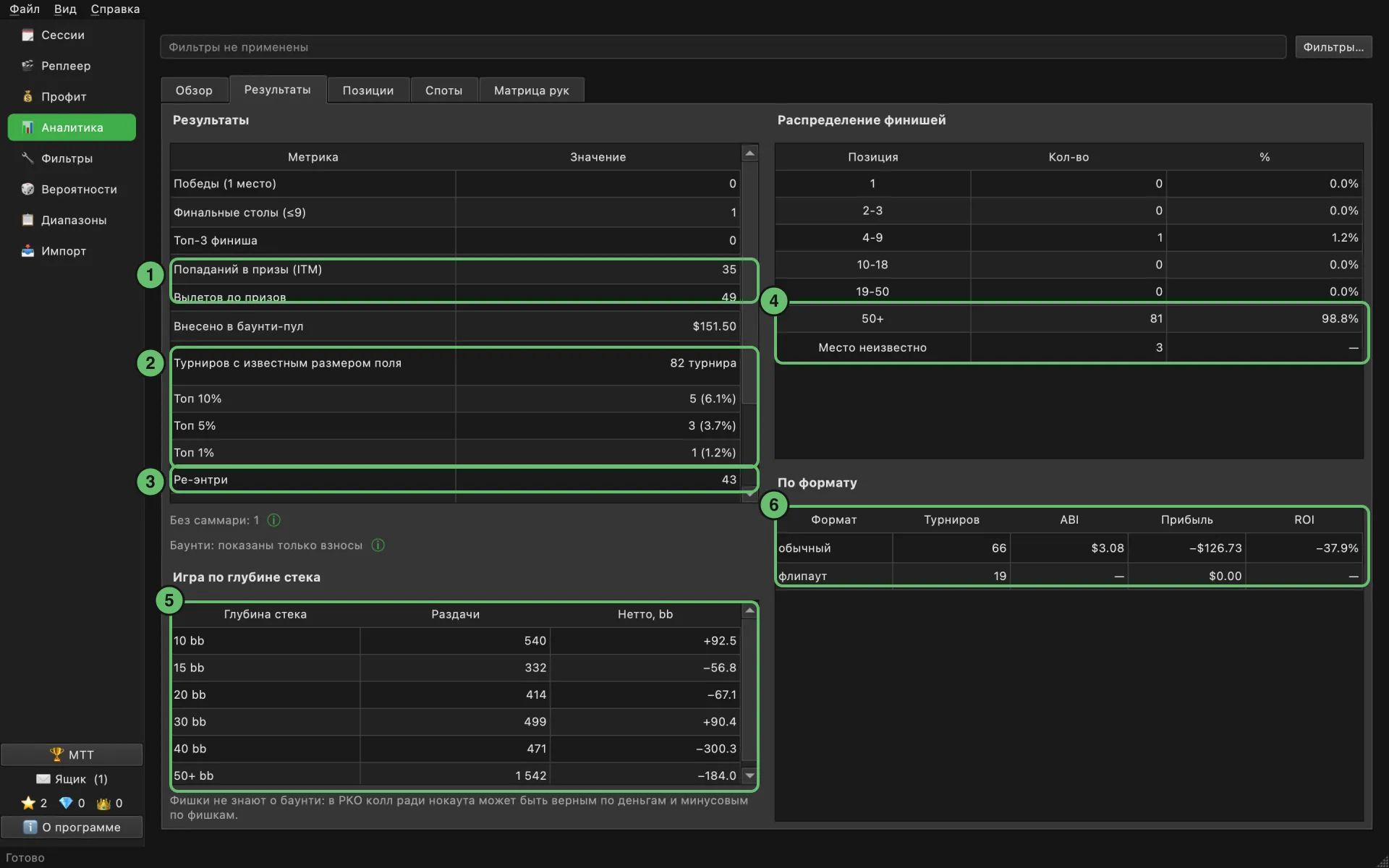Viewport: 1389px width, 868px height.
Task: Click the up arrow of the Результаты table scrollbar
Action: click(x=750, y=153)
